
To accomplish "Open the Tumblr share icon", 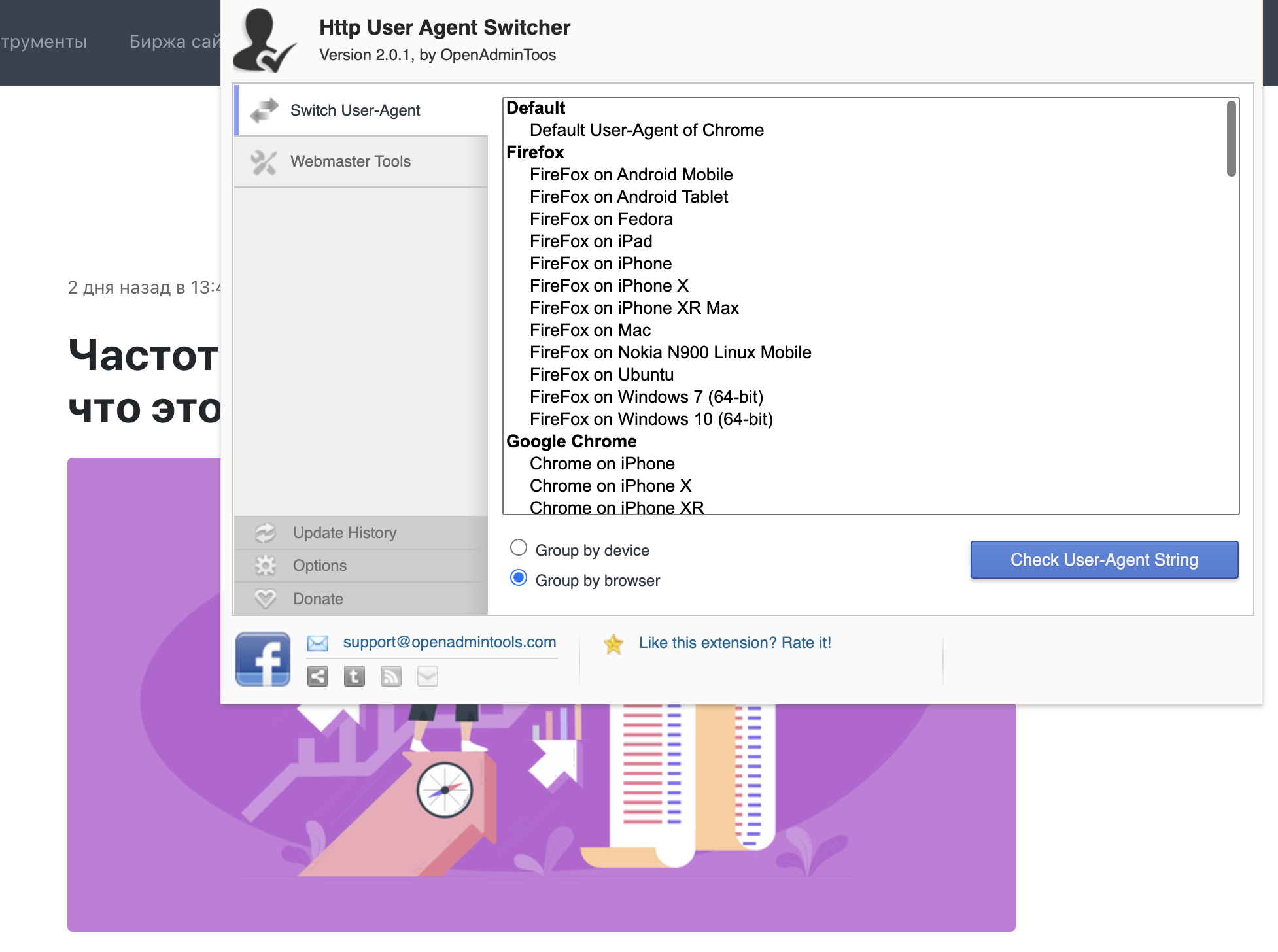I will tap(354, 676).
